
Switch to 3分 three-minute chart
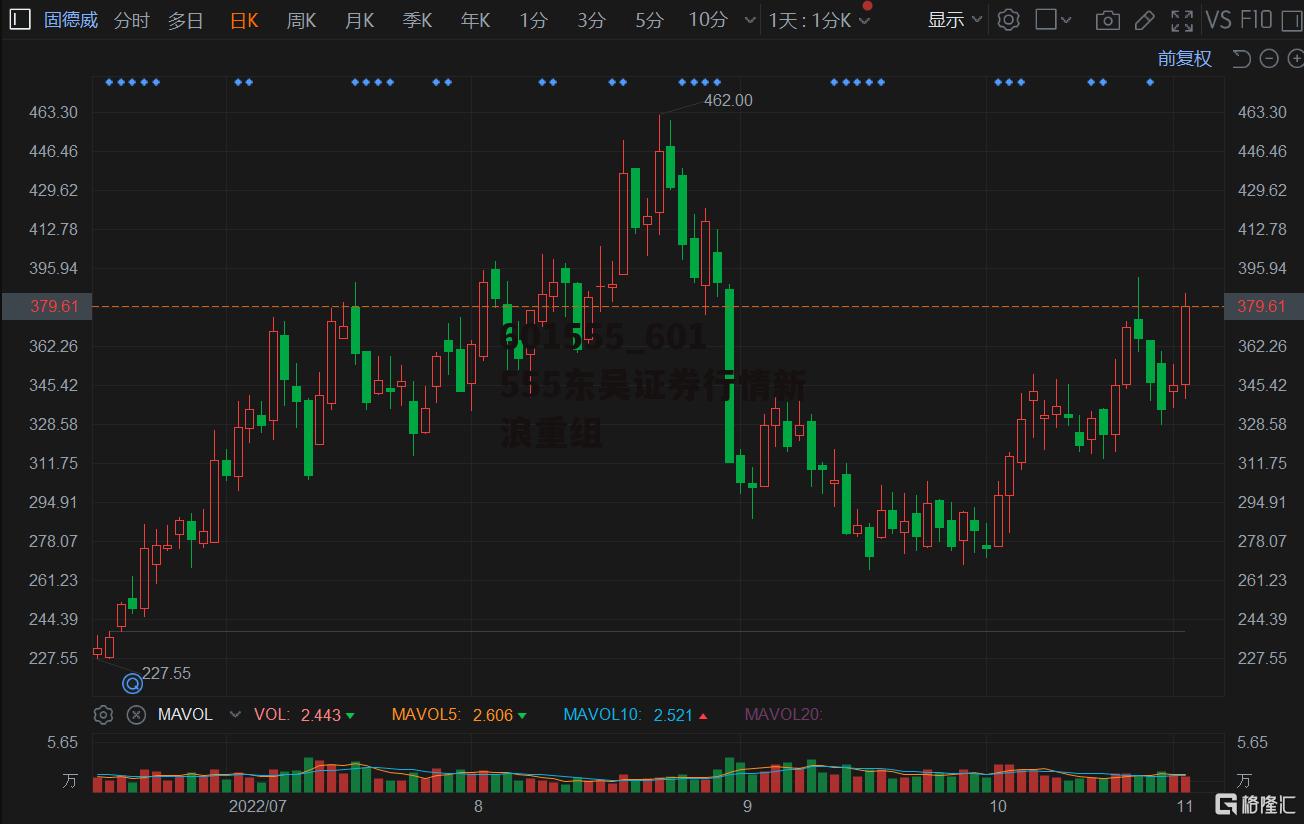(x=591, y=20)
